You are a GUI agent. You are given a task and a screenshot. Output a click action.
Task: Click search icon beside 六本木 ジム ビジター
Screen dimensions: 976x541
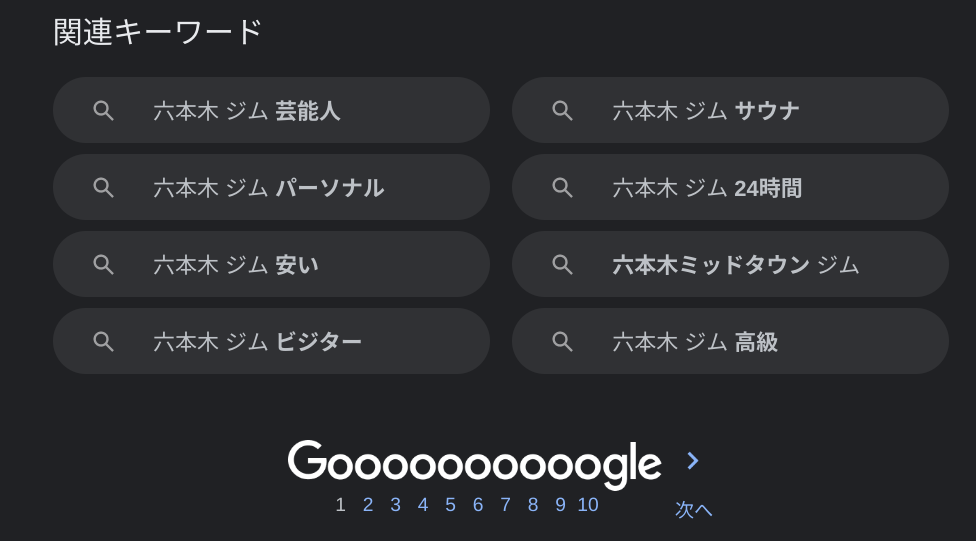point(103,341)
